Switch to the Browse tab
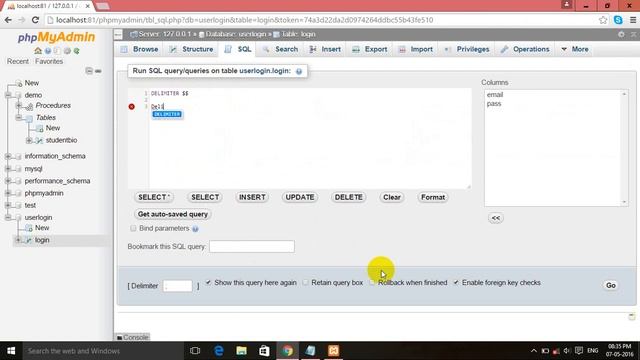The height and width of the screenshot is (360, 640). click(x=140, y=49)
